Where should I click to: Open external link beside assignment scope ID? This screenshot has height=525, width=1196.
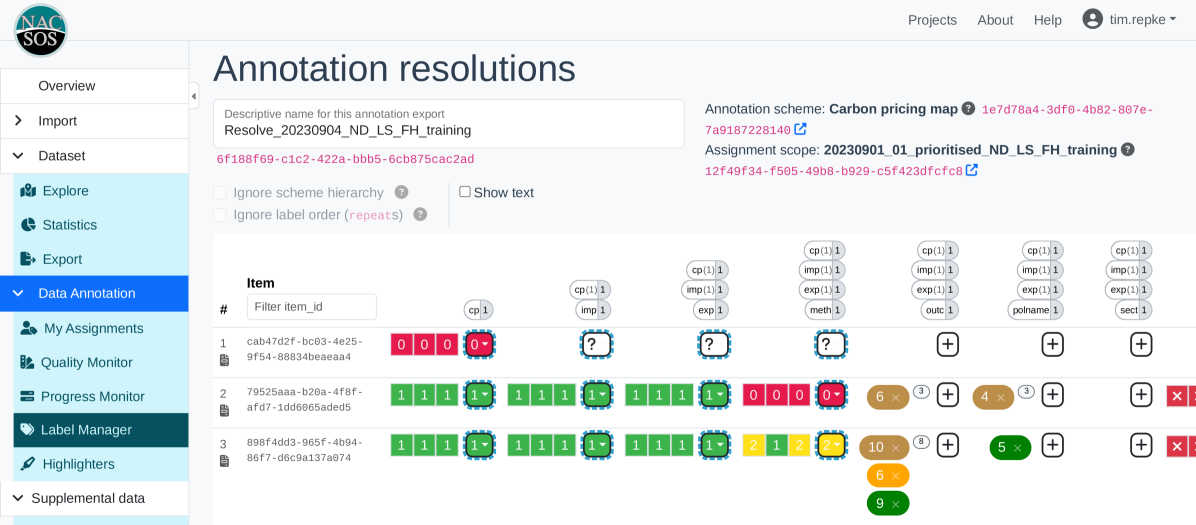pos(971,171)
